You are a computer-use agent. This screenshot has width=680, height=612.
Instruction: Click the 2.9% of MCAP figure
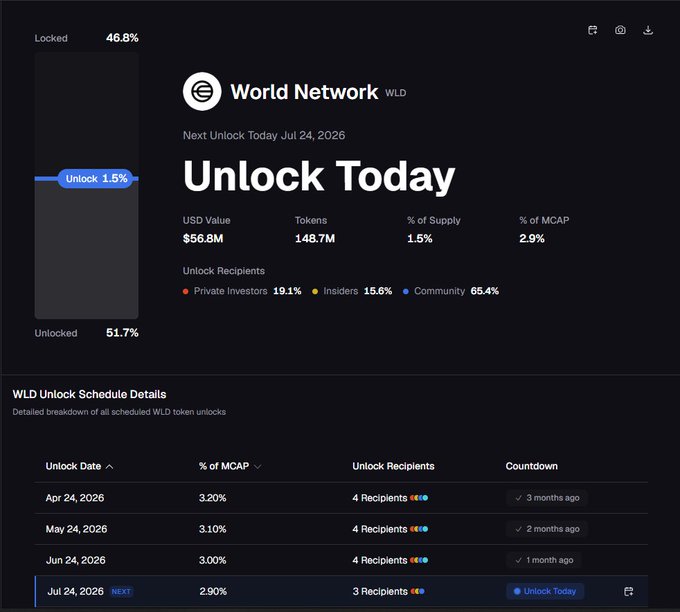coord(532,239)
